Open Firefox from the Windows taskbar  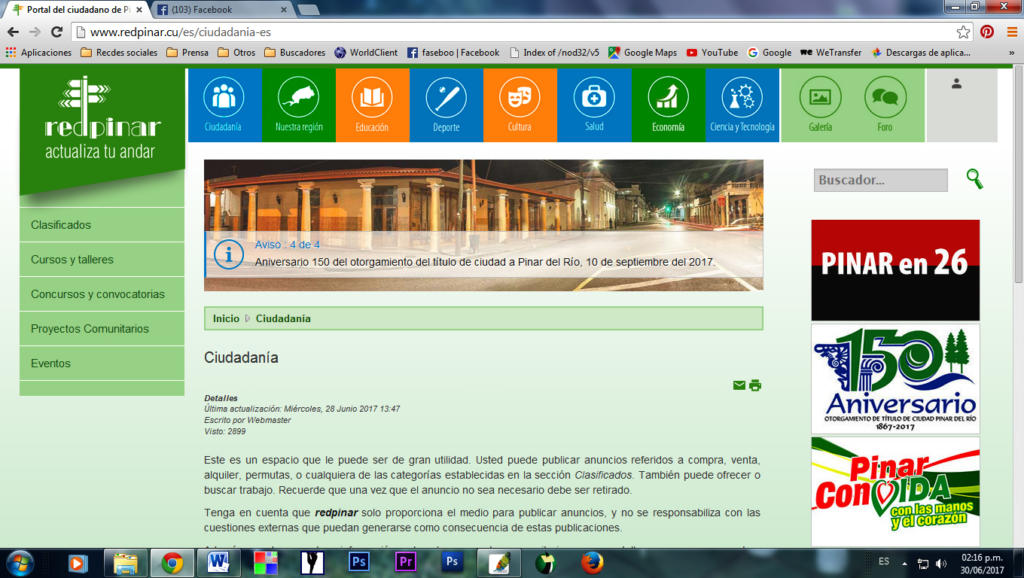[x=592, y=562]
